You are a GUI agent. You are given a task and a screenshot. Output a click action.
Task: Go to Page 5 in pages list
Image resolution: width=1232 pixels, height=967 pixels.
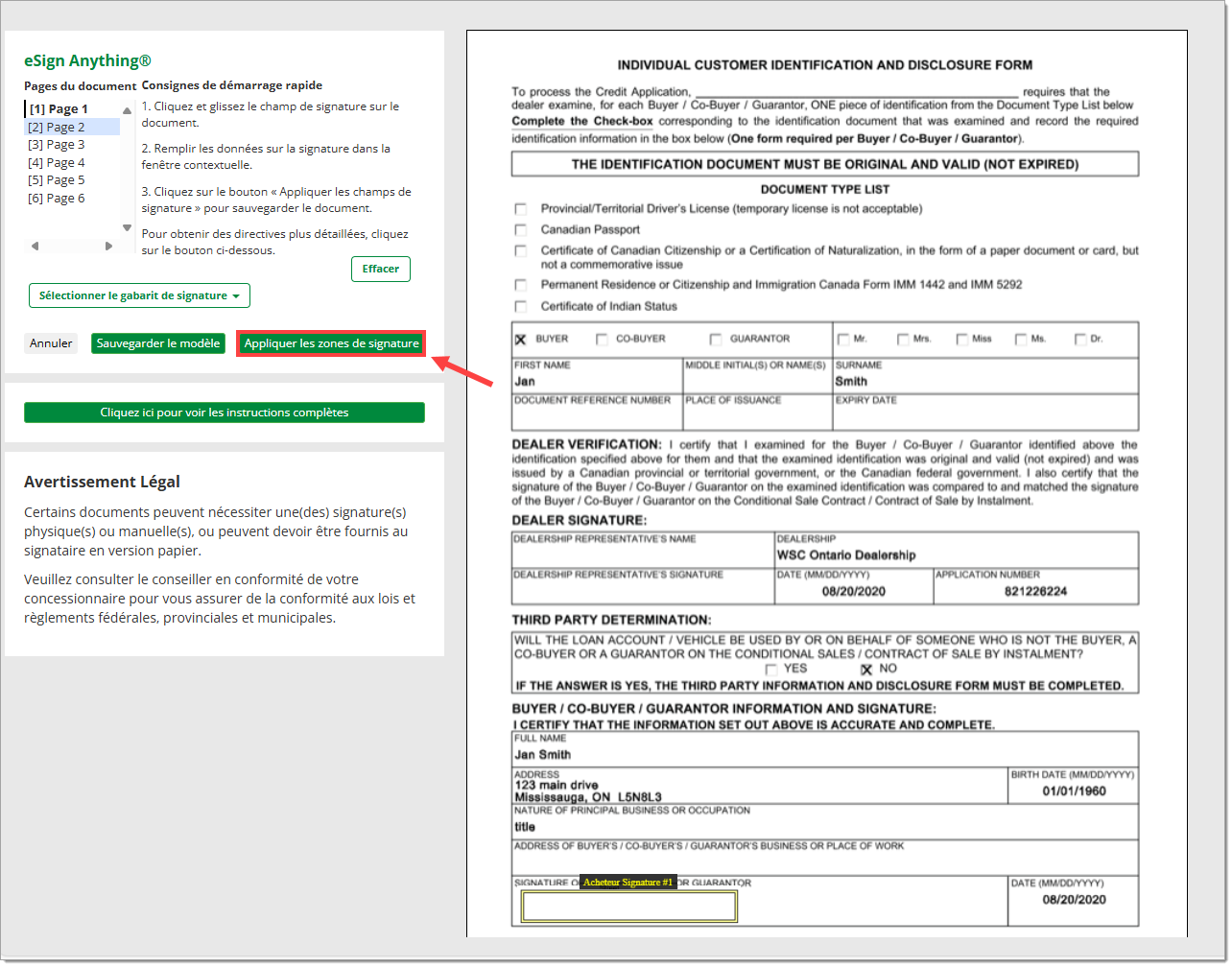click(x=57, y=180)
